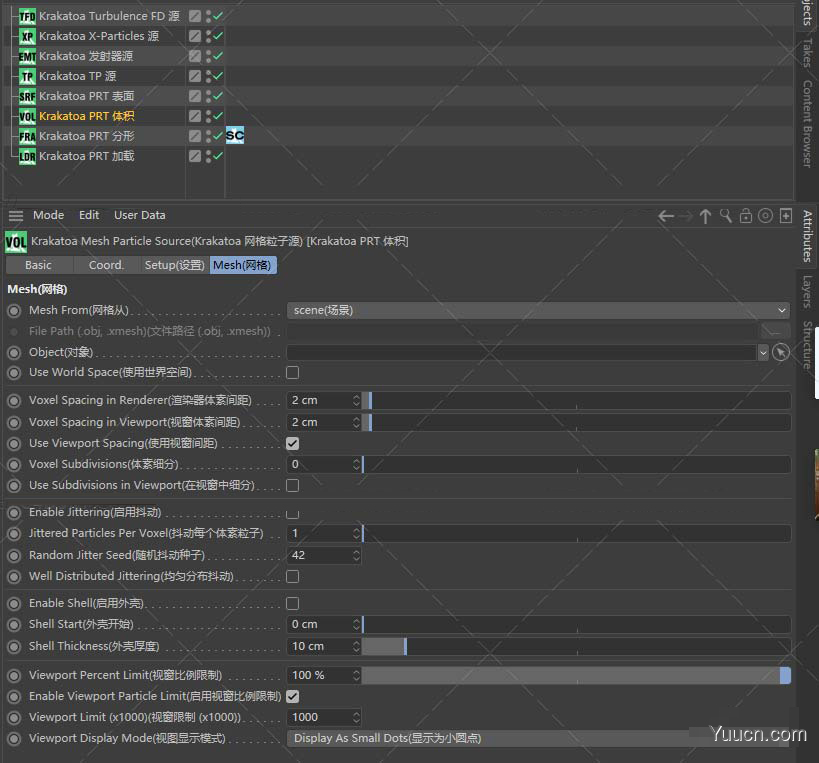The width and height of the screenshot is (819, 763).
Task: Click the SC tag on PRT fractal row
Action: 235,136
